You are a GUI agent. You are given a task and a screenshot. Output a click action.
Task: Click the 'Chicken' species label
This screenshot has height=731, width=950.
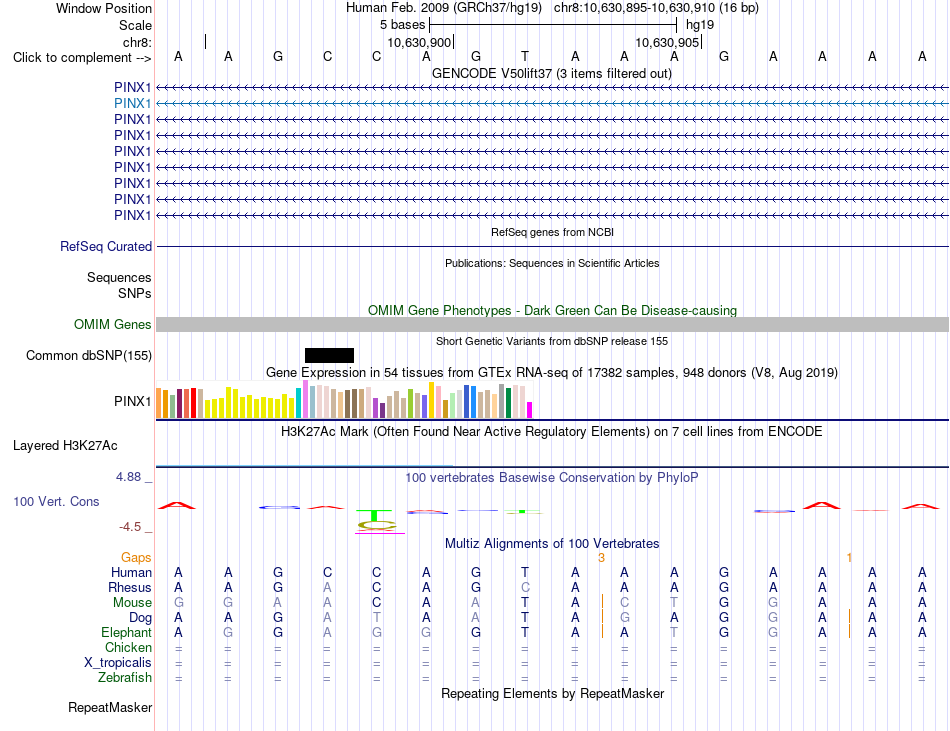[x=128, y=647]
